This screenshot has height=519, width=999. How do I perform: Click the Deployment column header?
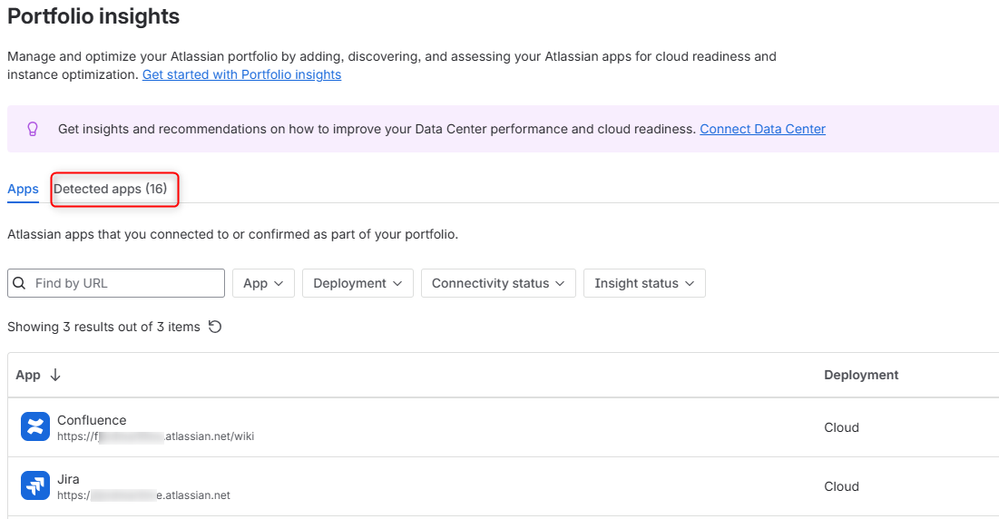coord(861,375)
